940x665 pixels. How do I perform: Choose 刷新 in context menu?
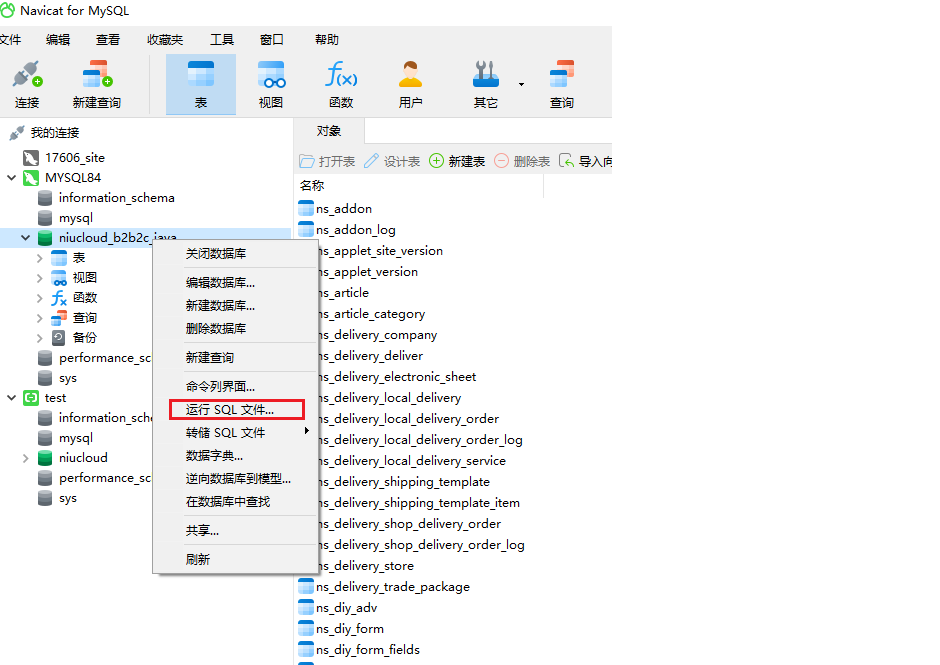click(235, 559)
